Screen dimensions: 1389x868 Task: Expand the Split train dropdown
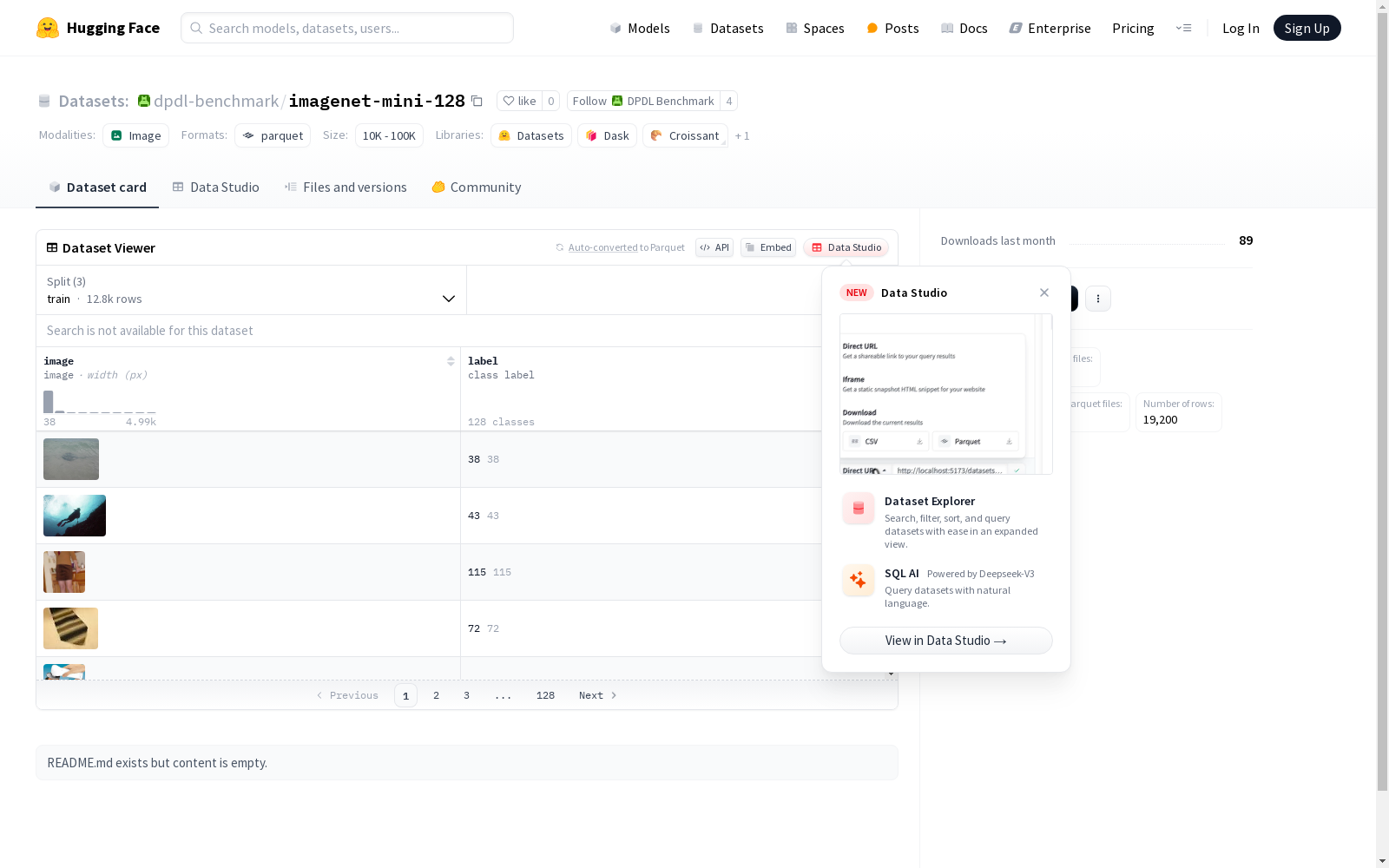point(251,290)
